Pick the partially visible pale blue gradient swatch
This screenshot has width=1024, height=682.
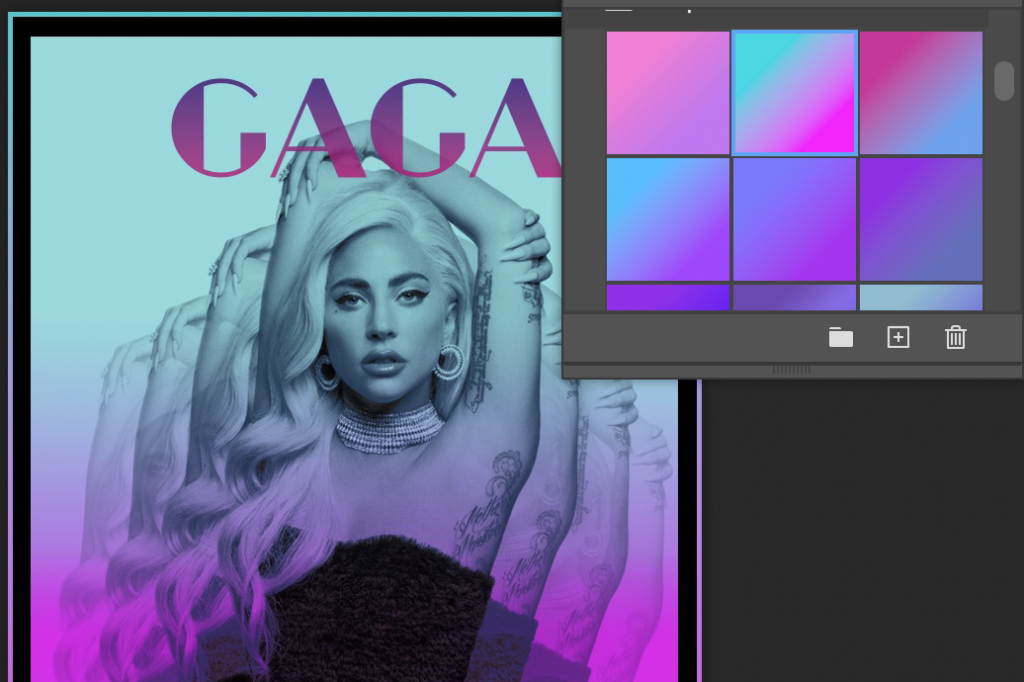pos(921,297)
